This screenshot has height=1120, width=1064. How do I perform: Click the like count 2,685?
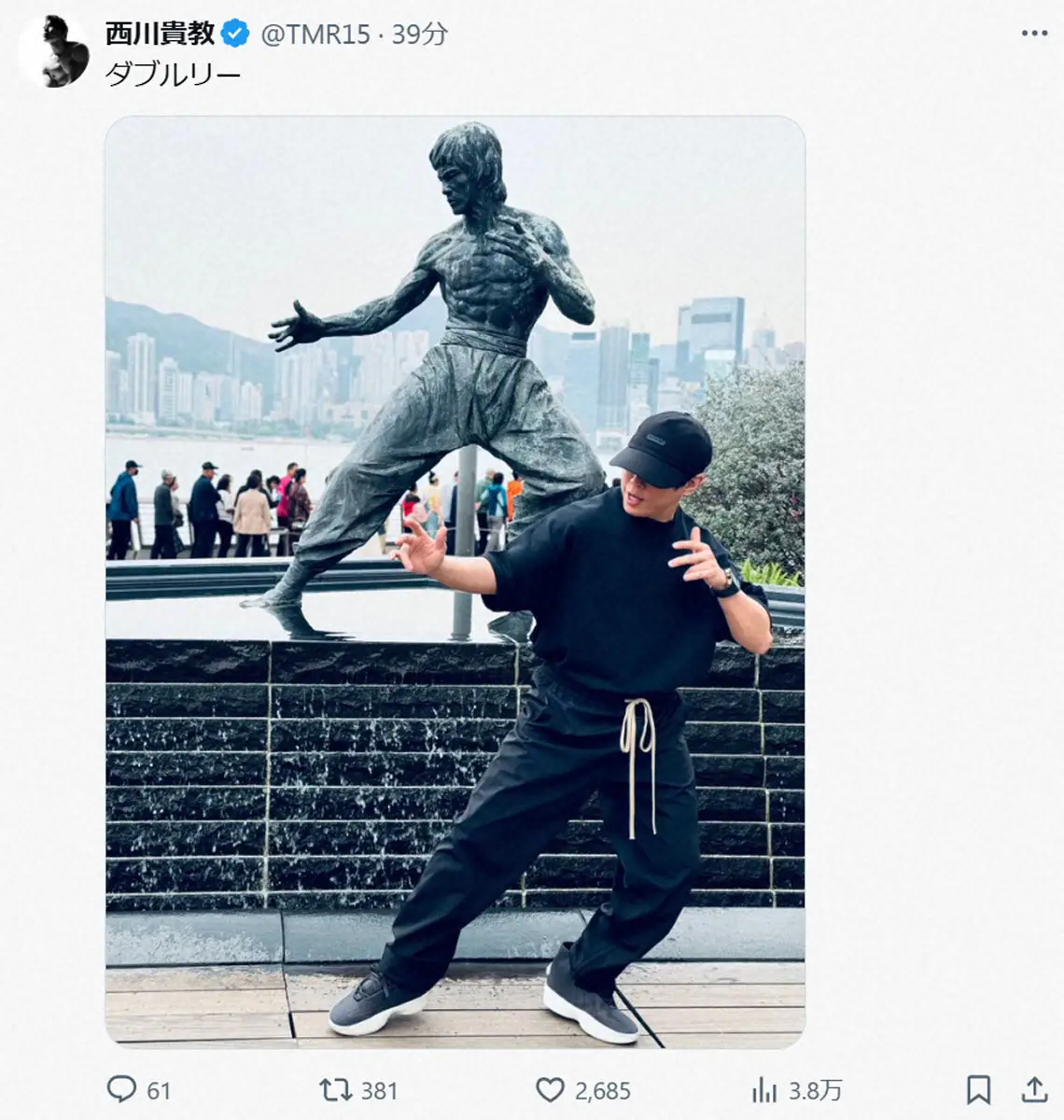[x=602, y=1090]
